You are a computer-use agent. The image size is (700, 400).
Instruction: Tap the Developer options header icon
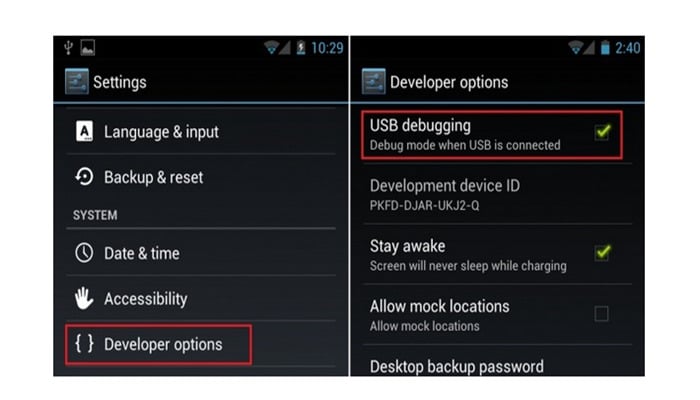[374, 82]
